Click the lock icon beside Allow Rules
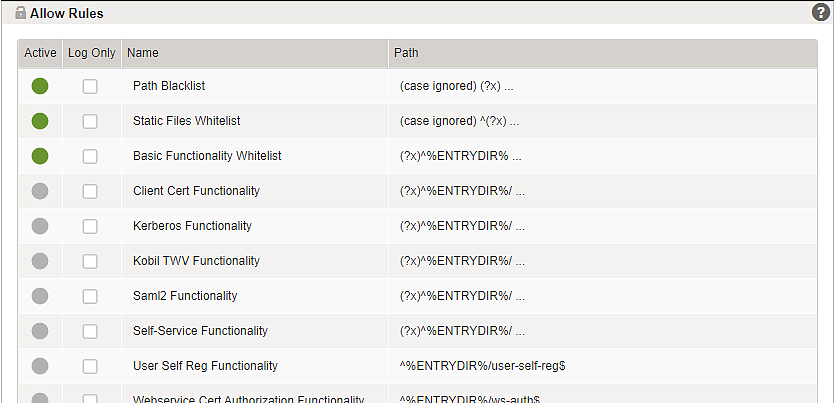Image resolution: width=835 pixels, height=403 pixels. (x=21, y=13)
